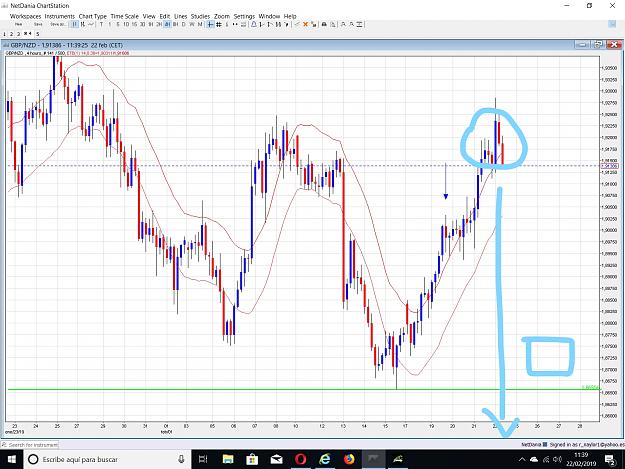Switch to workspace tab 3
This screenshot has width=625, height=469.
click(x=18, y=34)
